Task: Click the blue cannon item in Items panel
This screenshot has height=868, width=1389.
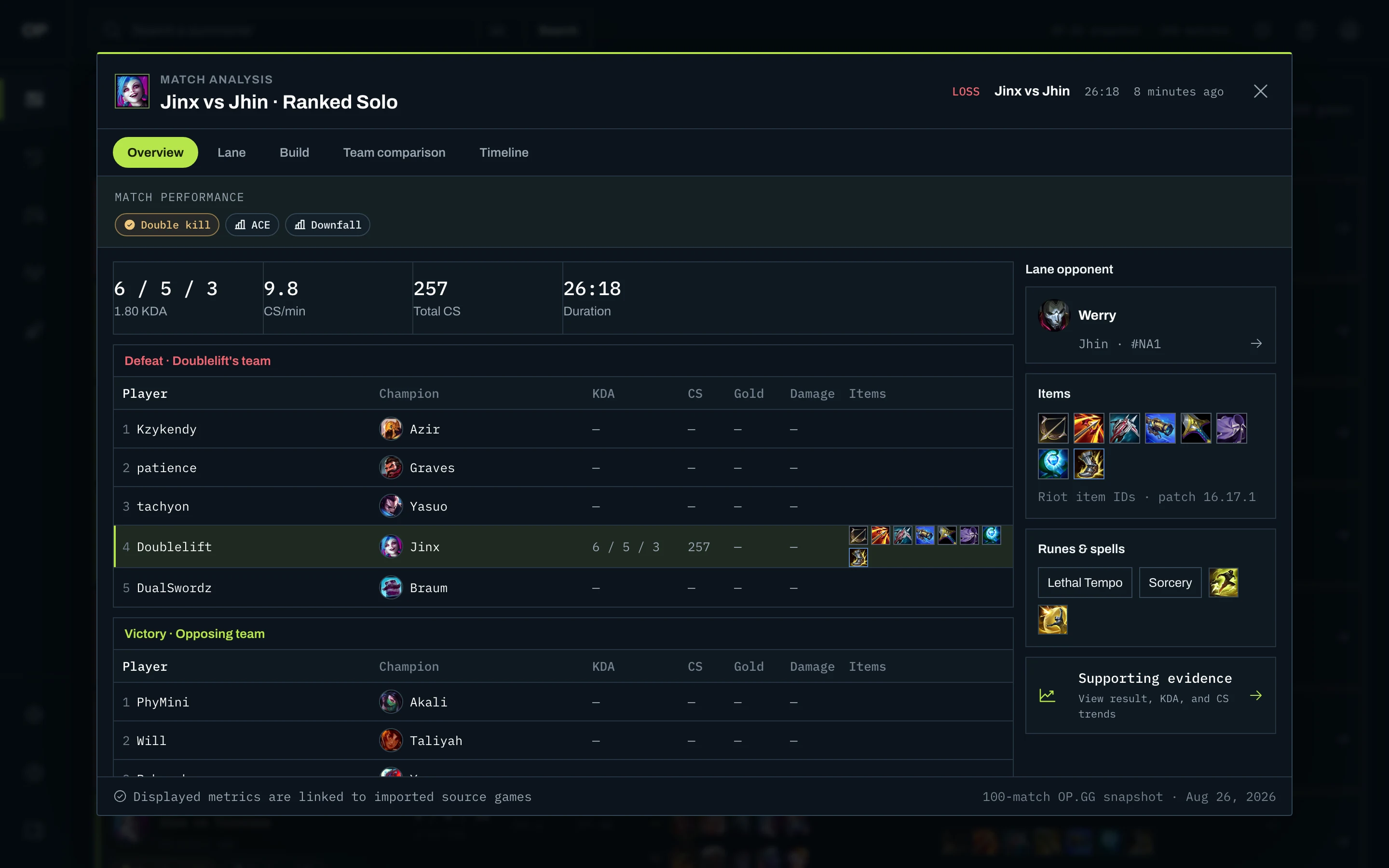Action: point(1159,428)
